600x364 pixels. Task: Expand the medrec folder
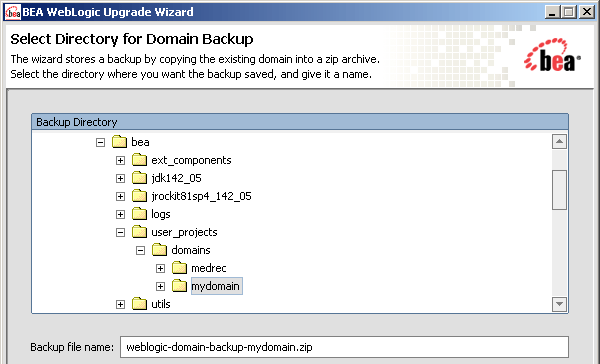tap(160, 268)
